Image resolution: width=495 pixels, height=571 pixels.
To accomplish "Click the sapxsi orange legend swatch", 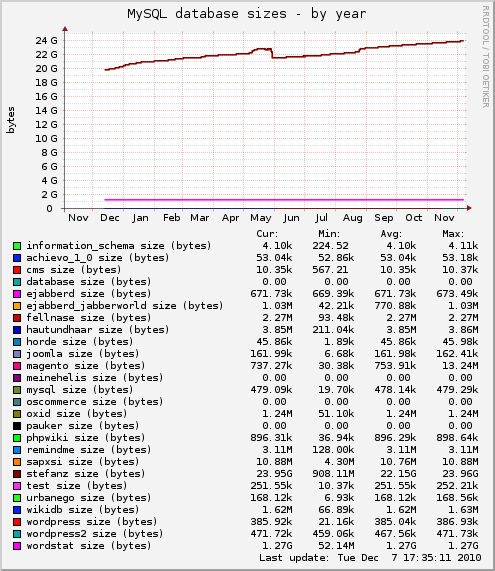I will [17, 462].
